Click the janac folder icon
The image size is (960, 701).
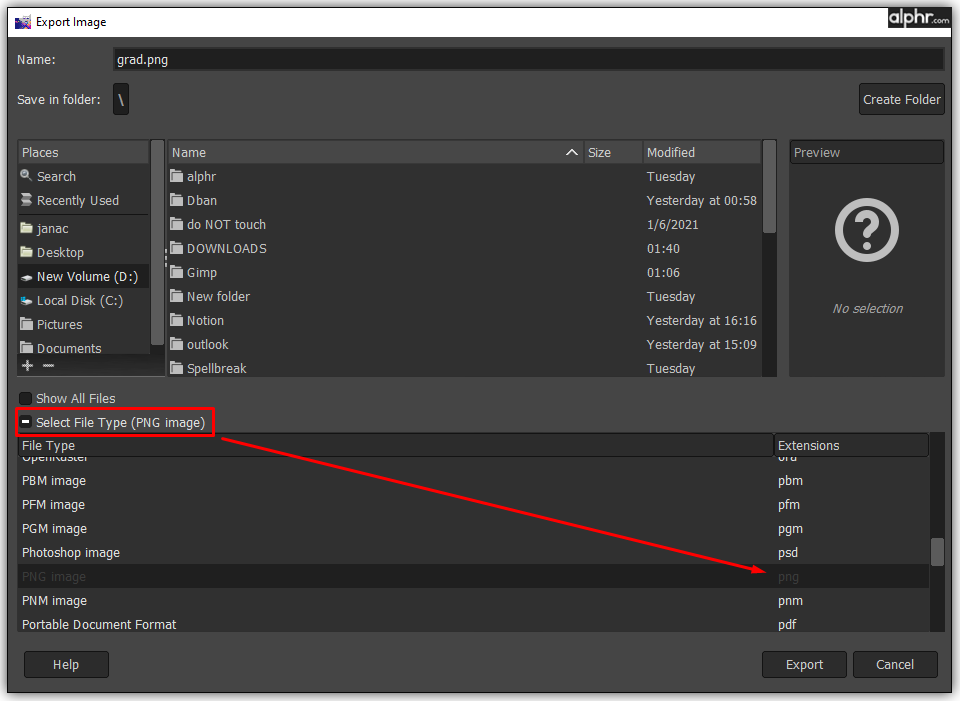(x=26, y=228)
